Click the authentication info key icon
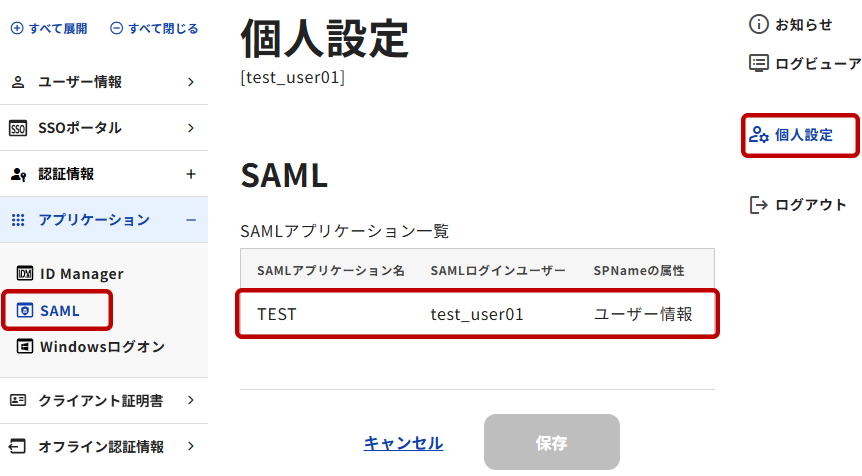The height and width of the screenshot is (476, 862). 18,174
